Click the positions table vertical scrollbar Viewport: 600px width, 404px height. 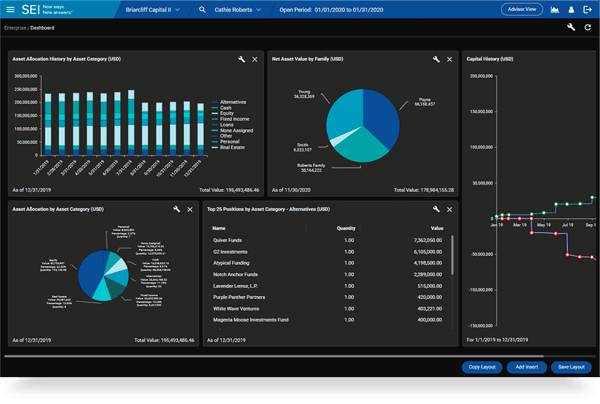click(x=452, y=255)
